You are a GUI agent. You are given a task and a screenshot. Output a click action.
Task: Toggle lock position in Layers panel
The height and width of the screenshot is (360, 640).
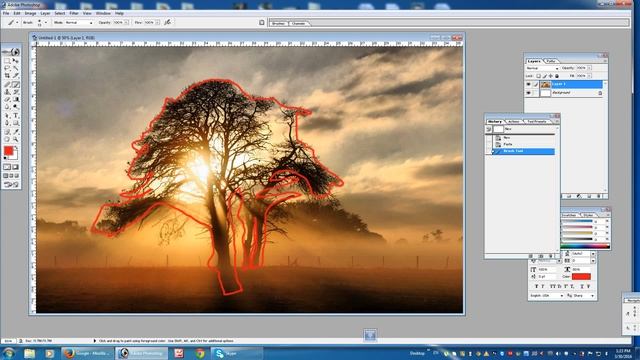(551, 76)
